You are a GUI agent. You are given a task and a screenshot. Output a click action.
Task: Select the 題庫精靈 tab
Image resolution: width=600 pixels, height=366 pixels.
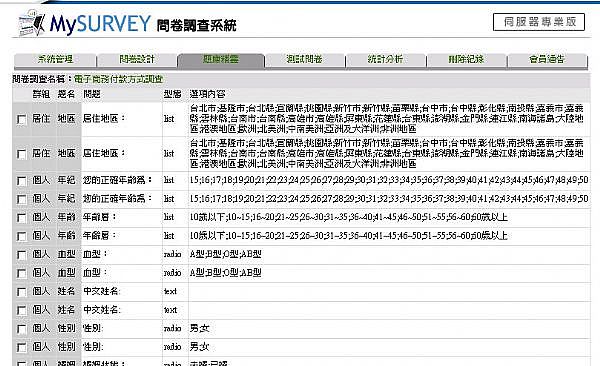(221, 60)
